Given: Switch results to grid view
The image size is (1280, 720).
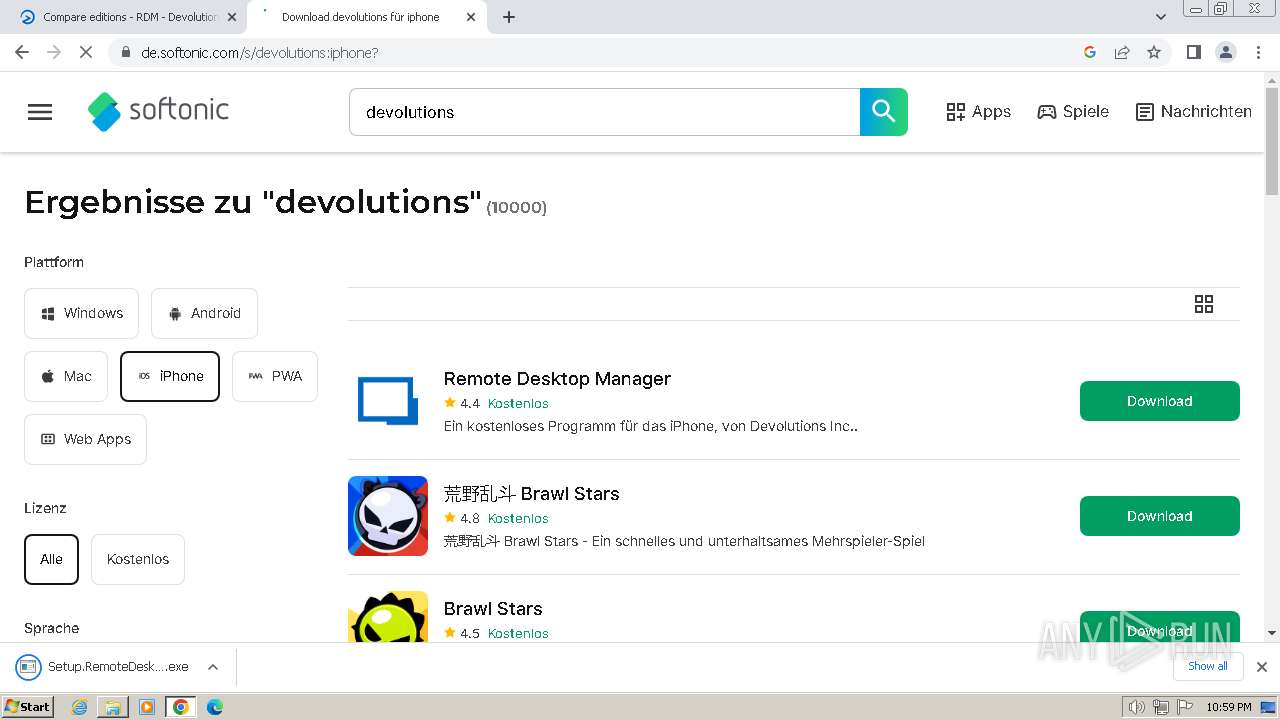Looking at the screenshot, I should click(1204, 304).
